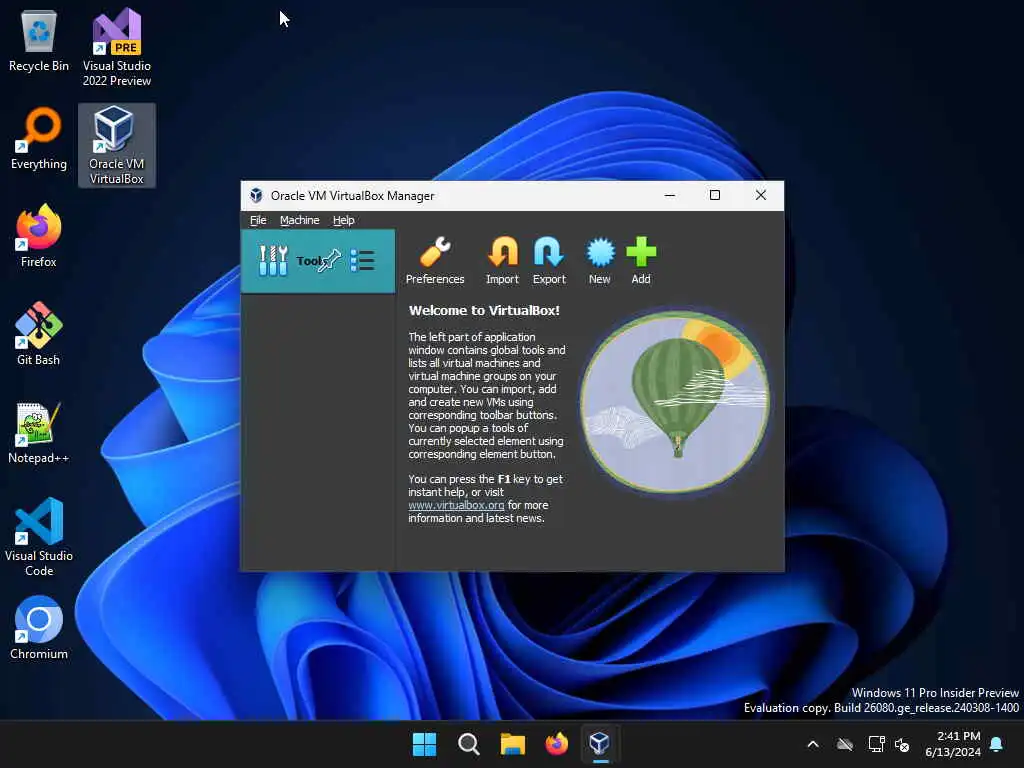The image size is (1024, 768).
Task: Select the Visual Studio 2022 Preview shortcut
Action: tap(117, 48)
